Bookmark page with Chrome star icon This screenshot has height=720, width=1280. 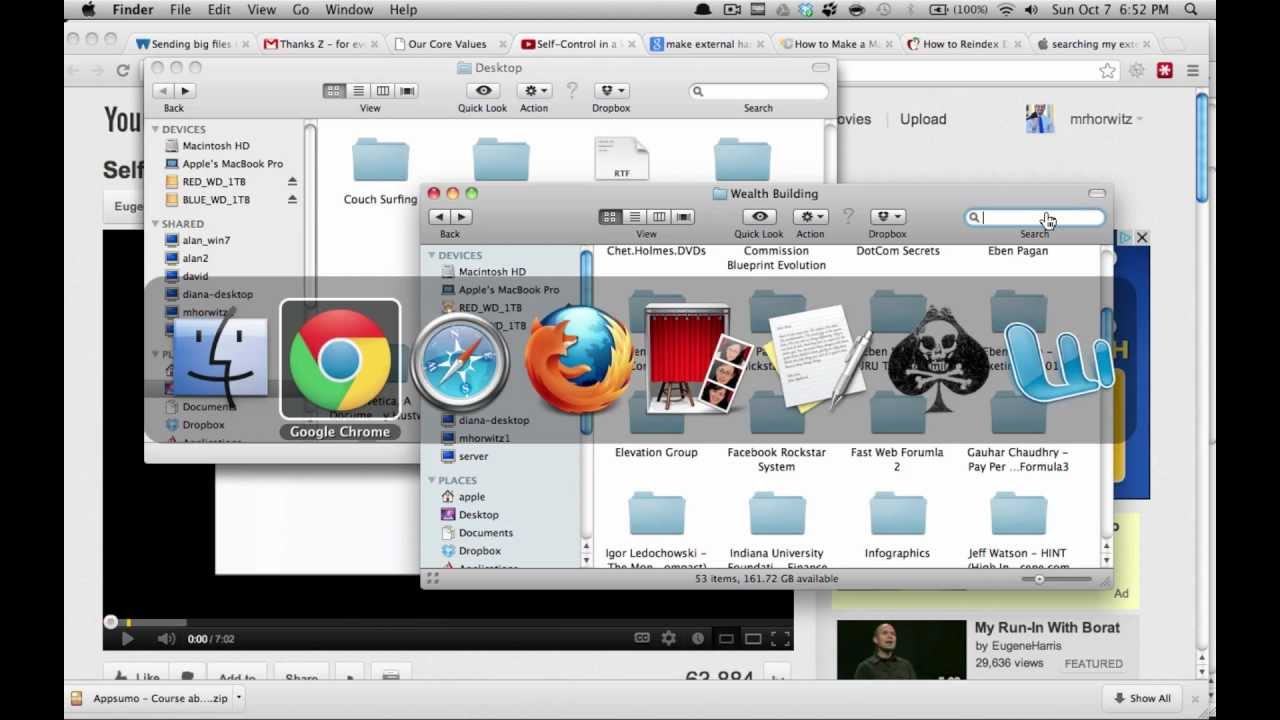tap(1107, 71)
